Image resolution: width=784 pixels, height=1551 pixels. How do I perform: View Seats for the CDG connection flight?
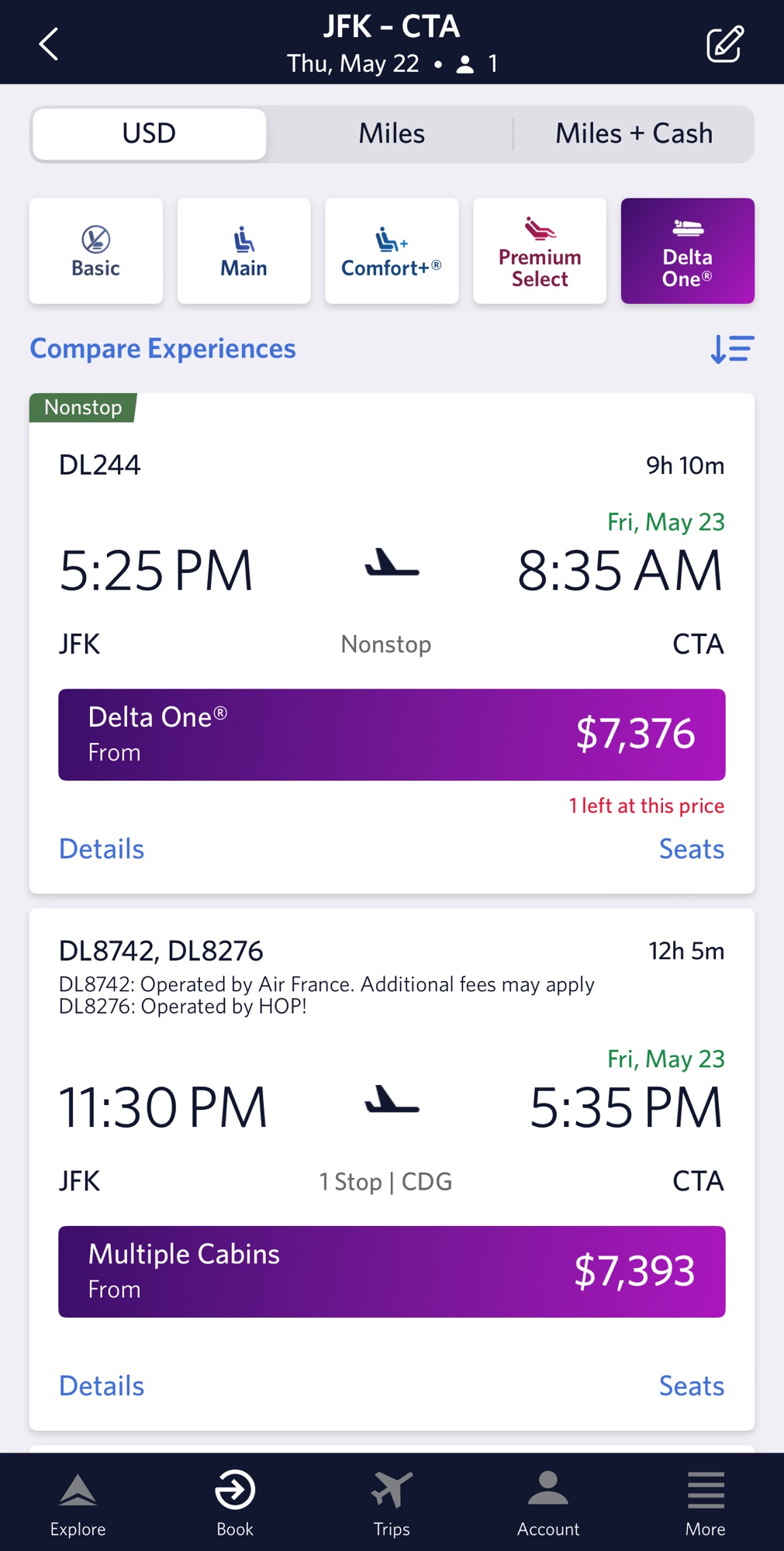point(691,1386)
